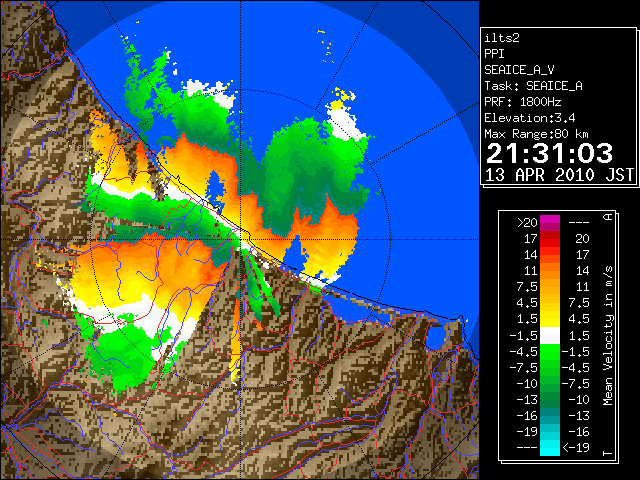
Task: Select the "PPI" scan type text
Action: (x=494, y=54)
